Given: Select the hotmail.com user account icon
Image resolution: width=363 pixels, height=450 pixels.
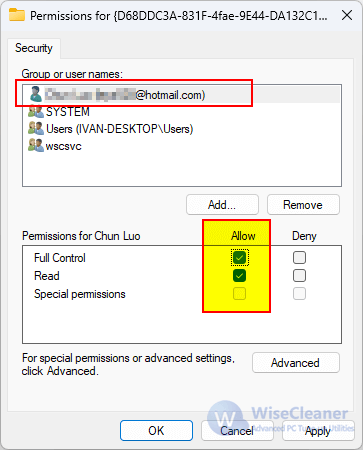Looking at the screenshot, I should pyautogui.click(x=35, y=94).
